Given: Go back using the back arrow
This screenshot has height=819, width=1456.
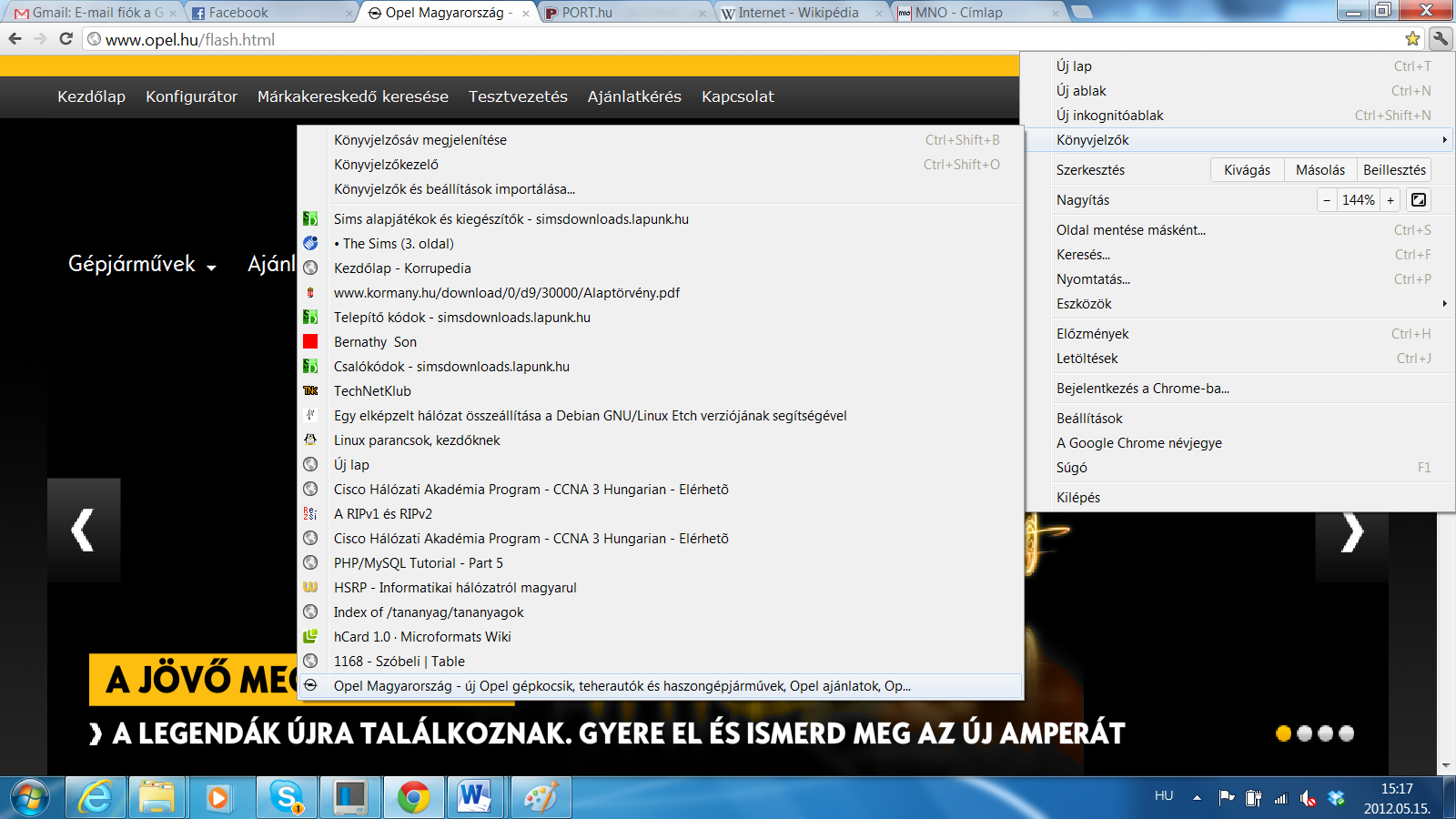Looking at the screenshot, I should (x=15, y=38).
